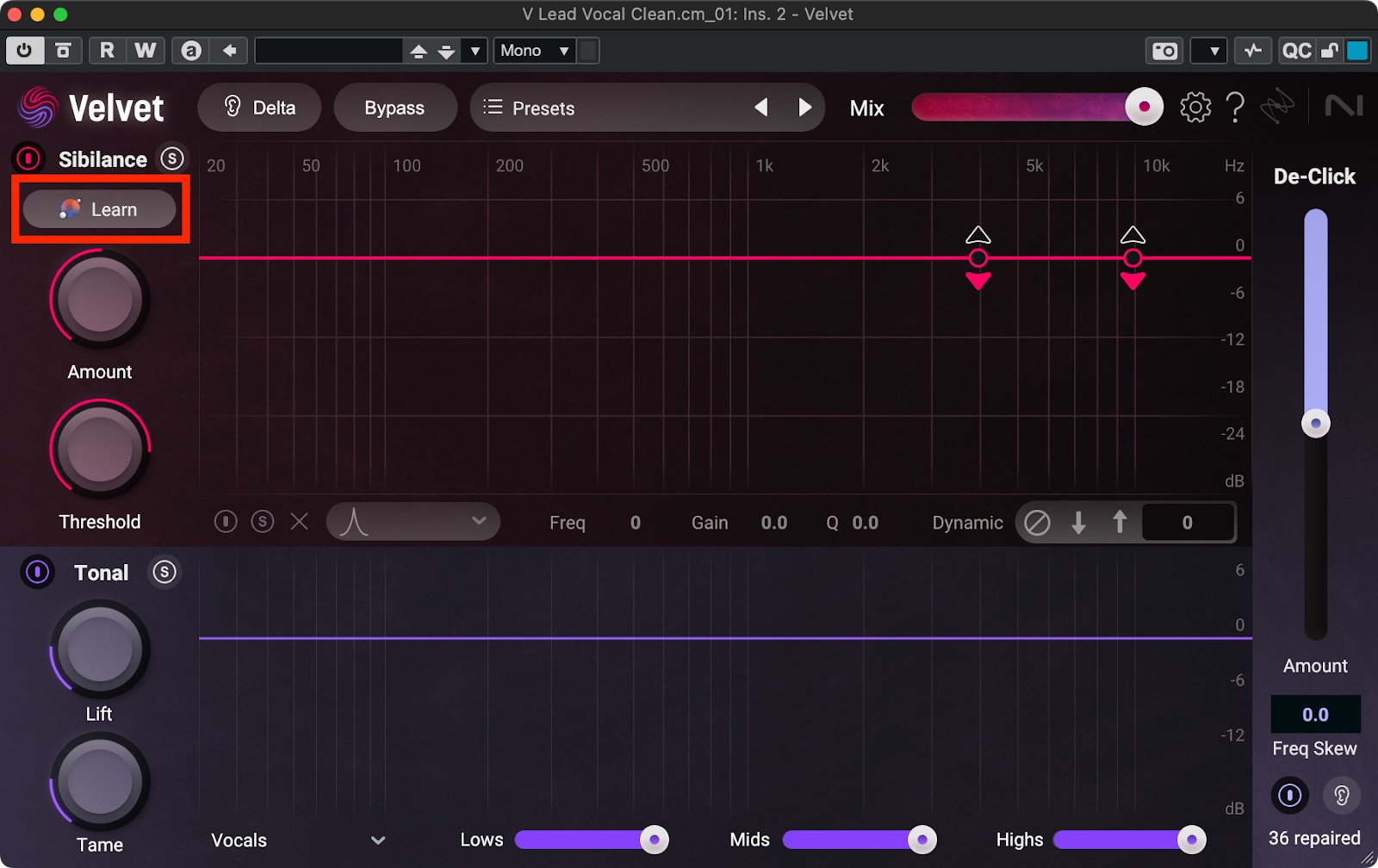Click the Mix slider handle
The width and height of the screenshot is (1378, 868).
[1144, 108]
